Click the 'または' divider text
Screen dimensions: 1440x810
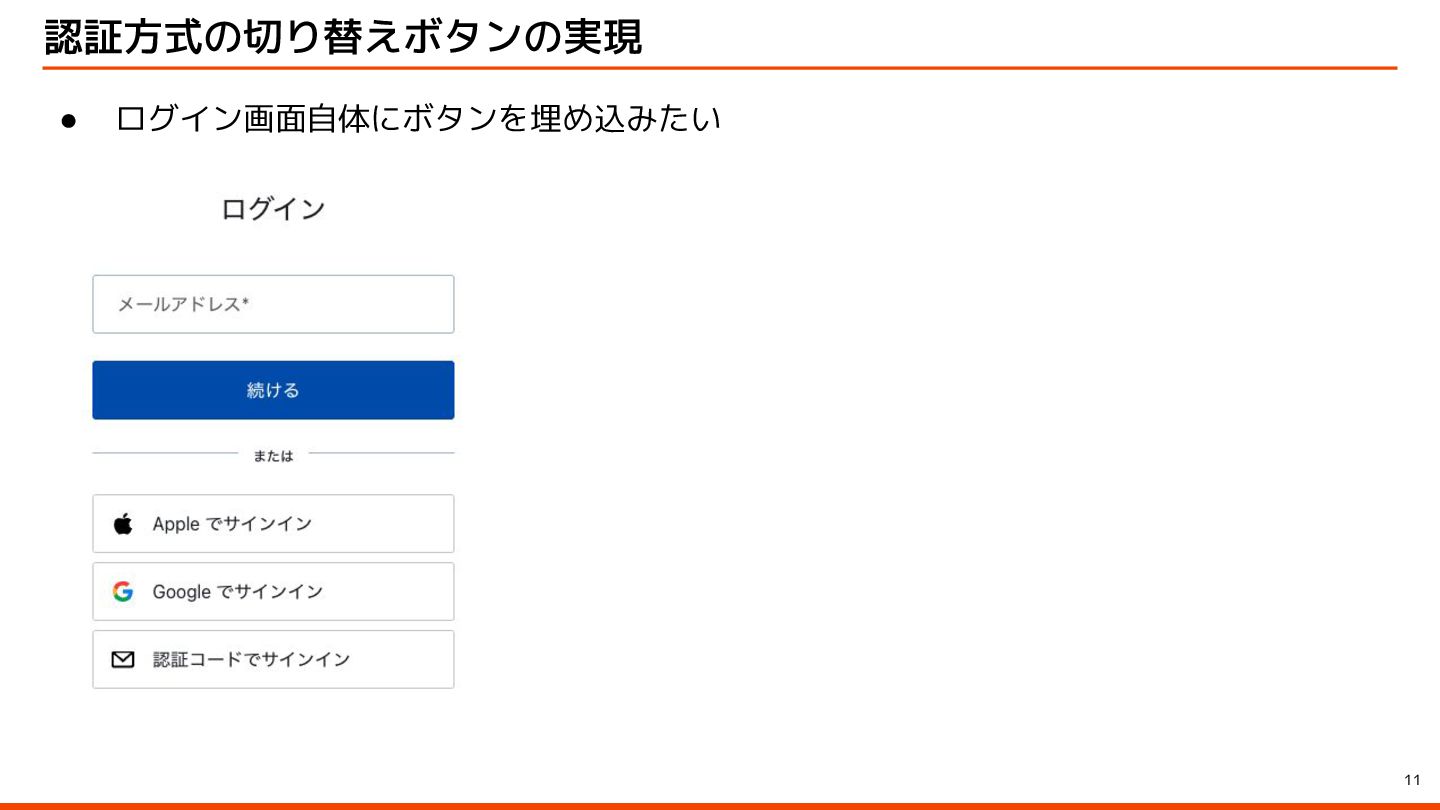click(x=273, y=456)
